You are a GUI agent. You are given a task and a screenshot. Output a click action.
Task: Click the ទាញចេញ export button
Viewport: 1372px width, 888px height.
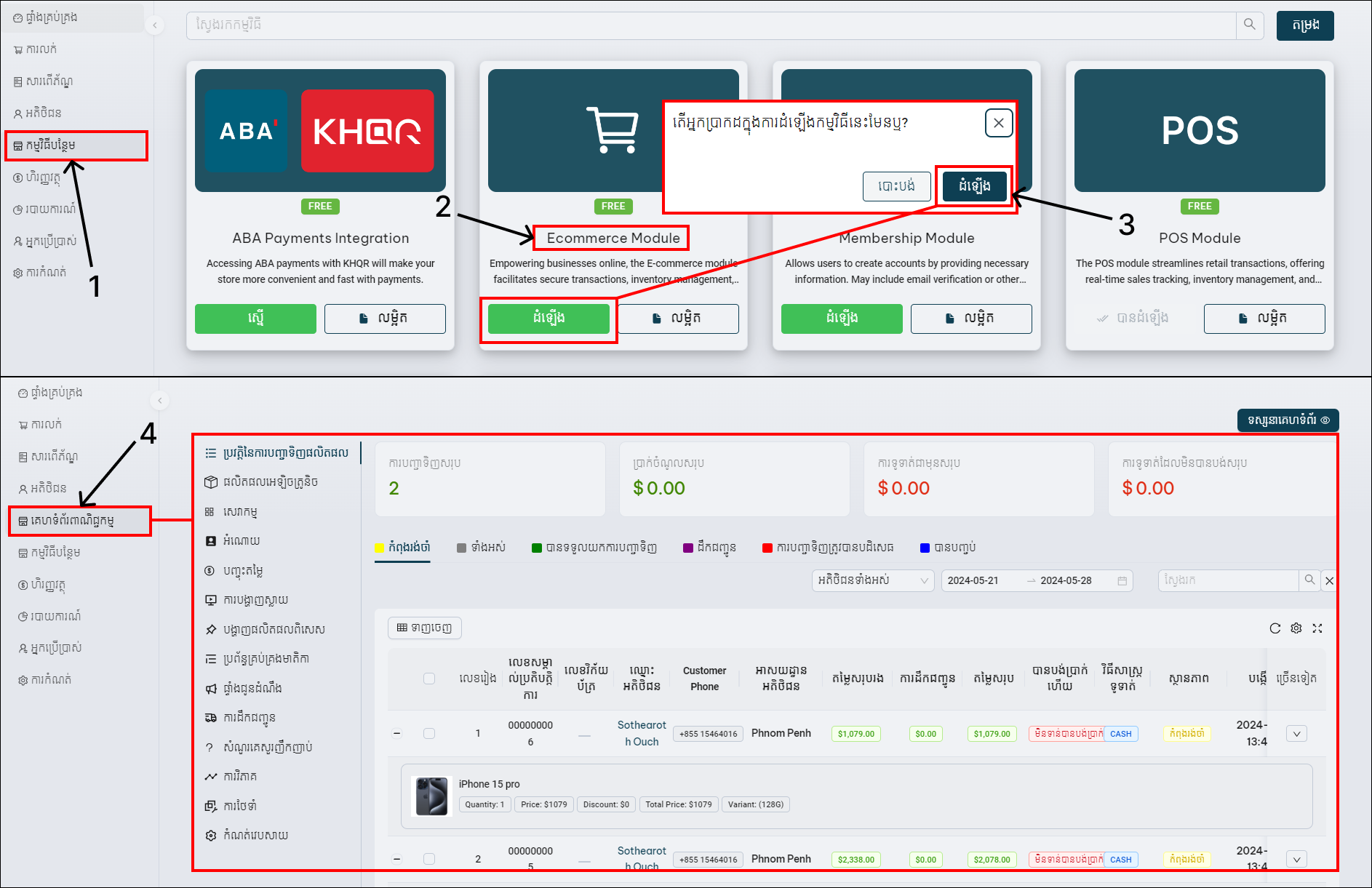coord(425,628)
